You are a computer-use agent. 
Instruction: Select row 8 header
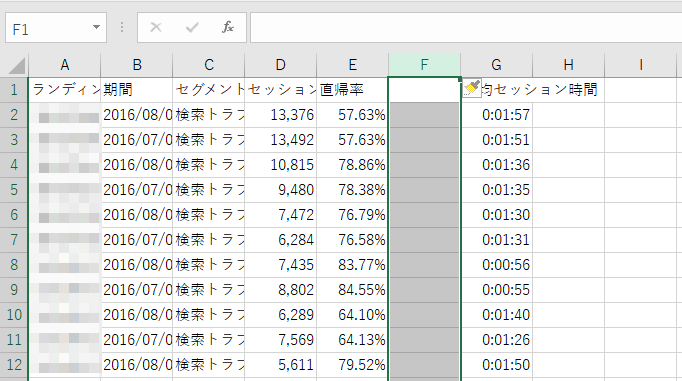(x=14, y=265)
